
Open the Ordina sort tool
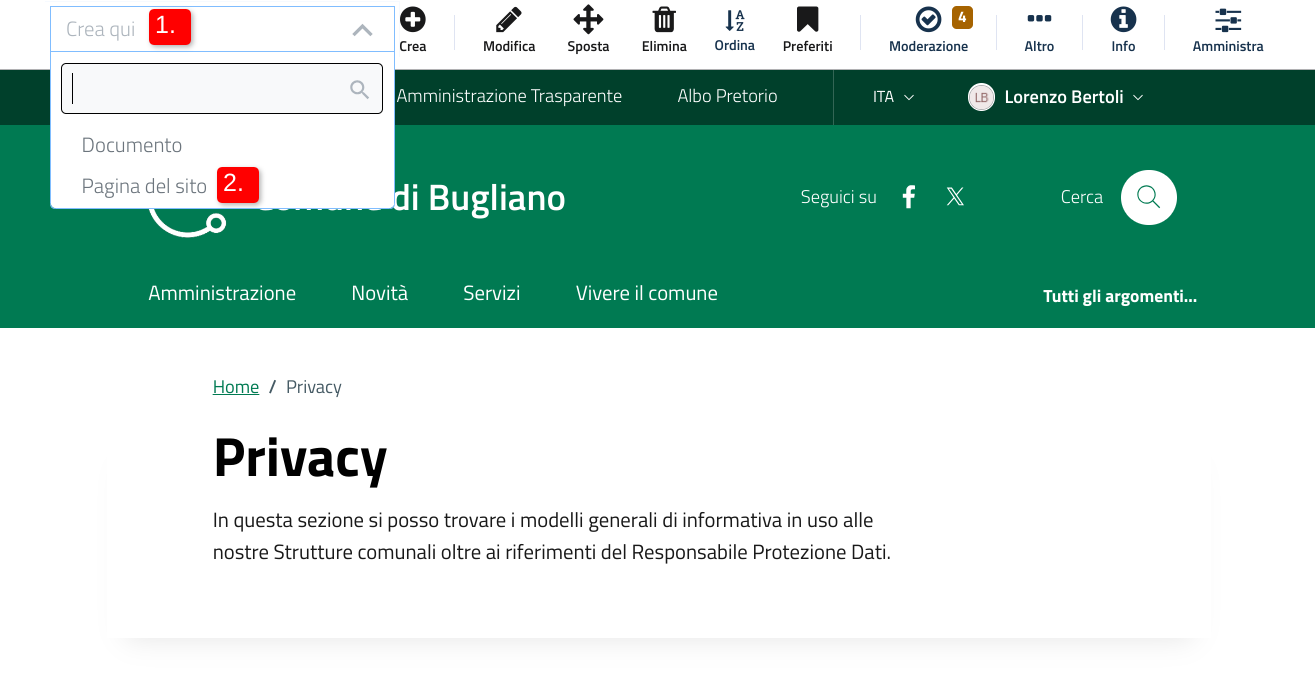(734, 20)
